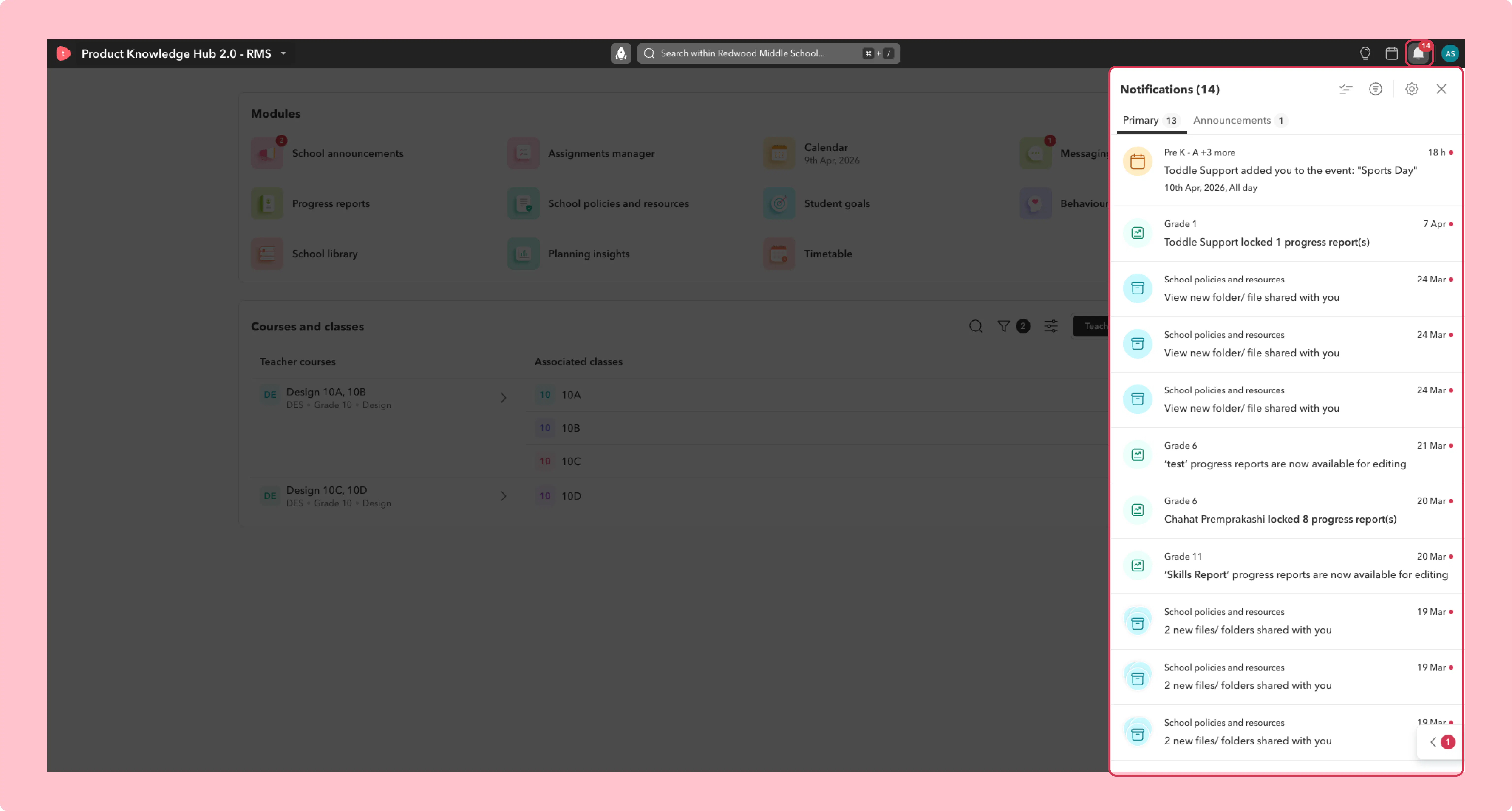The height and width of the screenshot is (811, 1512).
Task: Open the Timetable module icon
Action: 779,254
